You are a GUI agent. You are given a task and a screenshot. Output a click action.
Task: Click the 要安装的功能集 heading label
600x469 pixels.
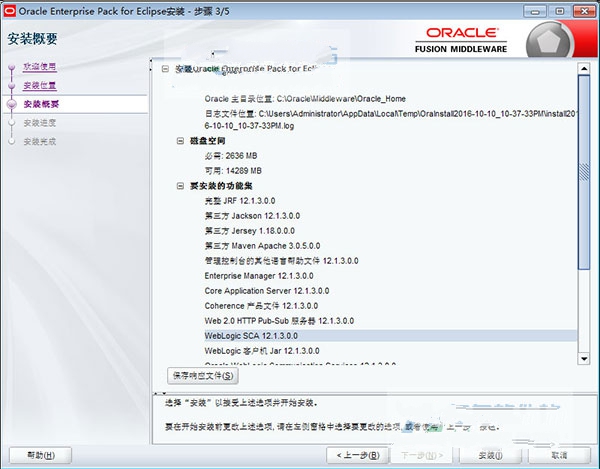click(x=221, y=186)
